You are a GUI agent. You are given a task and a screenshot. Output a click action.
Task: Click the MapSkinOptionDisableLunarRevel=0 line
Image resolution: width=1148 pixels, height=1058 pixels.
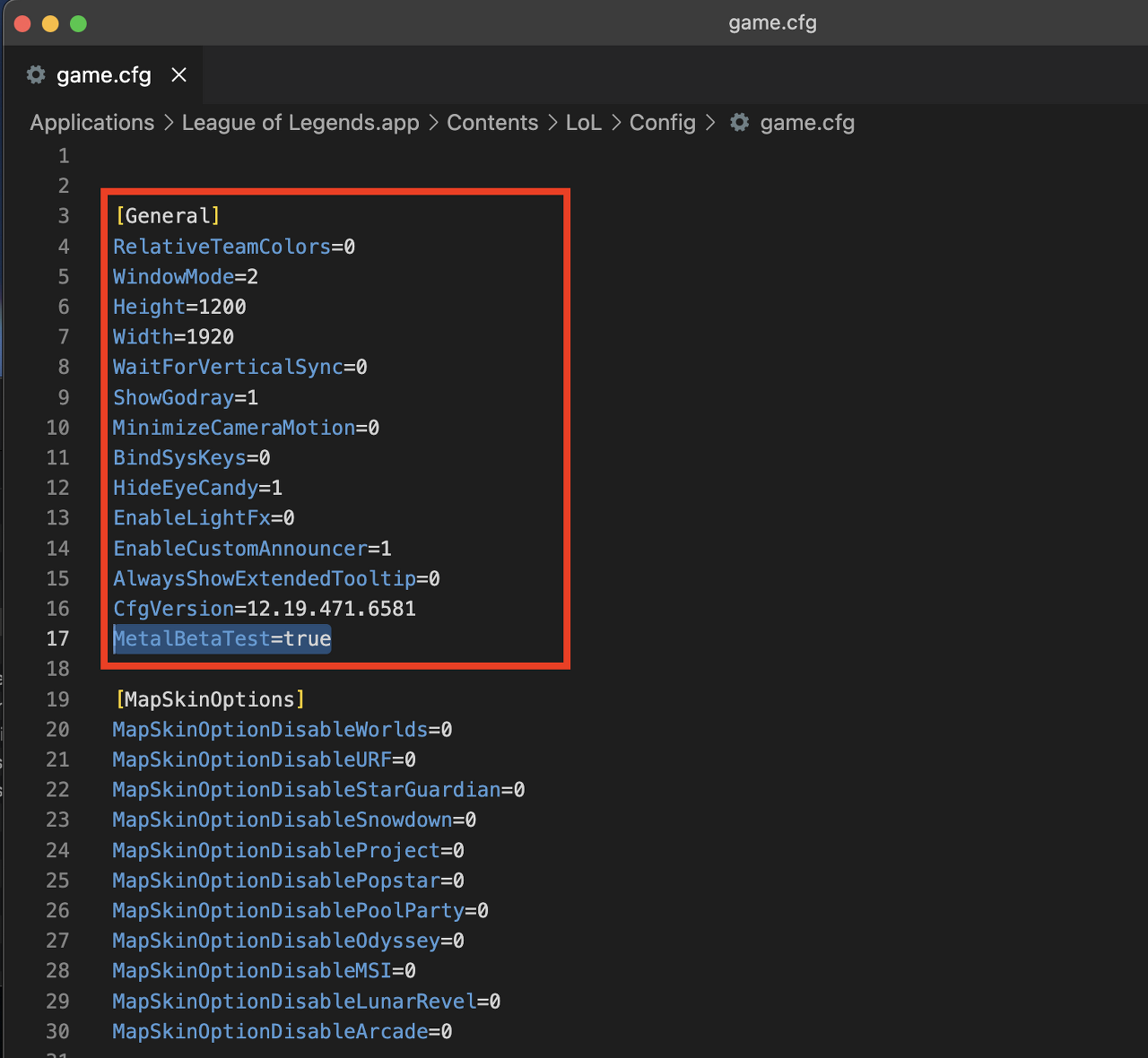click(x=307, y=1001)
